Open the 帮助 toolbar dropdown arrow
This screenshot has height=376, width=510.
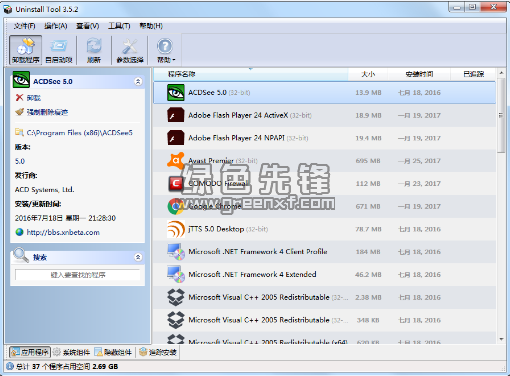click(174, 60)
